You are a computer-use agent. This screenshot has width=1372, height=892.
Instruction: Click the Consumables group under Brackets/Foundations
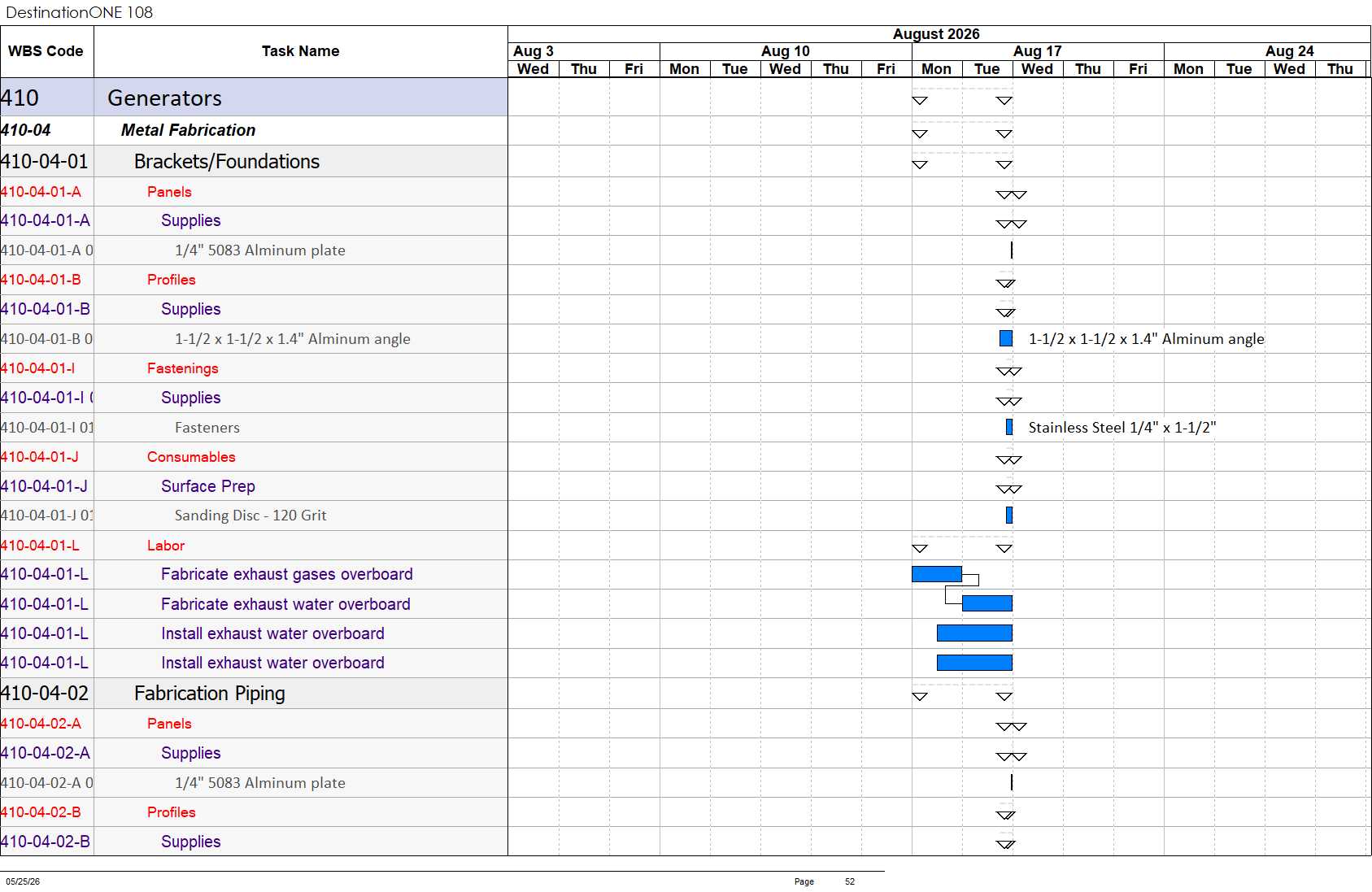tap(191, 457)
